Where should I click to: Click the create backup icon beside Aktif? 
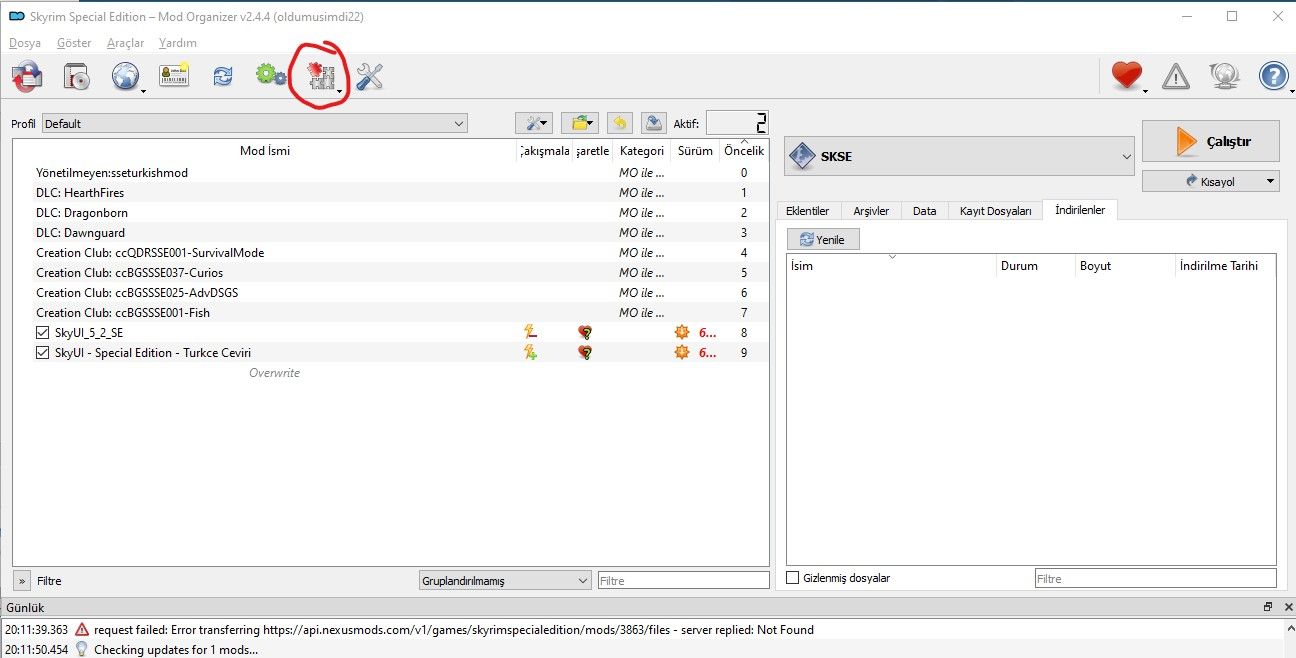click(x=654, y=123)
